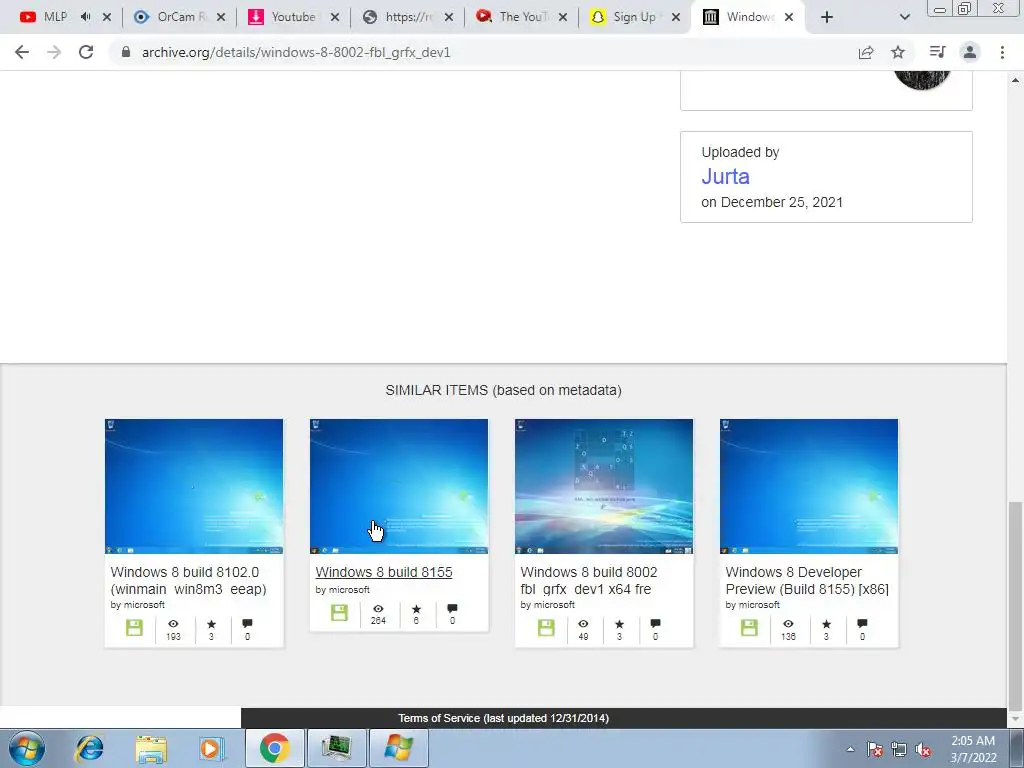The image size is (1024, 768).
Task: Open the Windows Start menu
Action: pos(27,748)
